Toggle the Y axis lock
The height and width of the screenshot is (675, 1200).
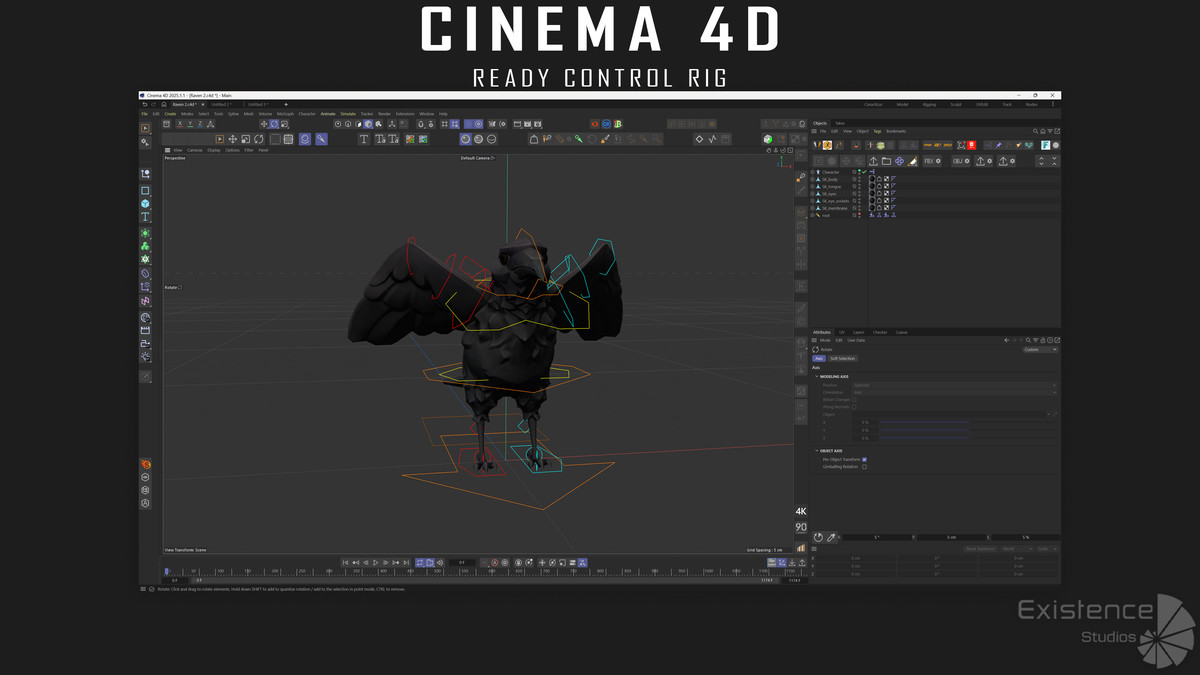tap(189, 124)
